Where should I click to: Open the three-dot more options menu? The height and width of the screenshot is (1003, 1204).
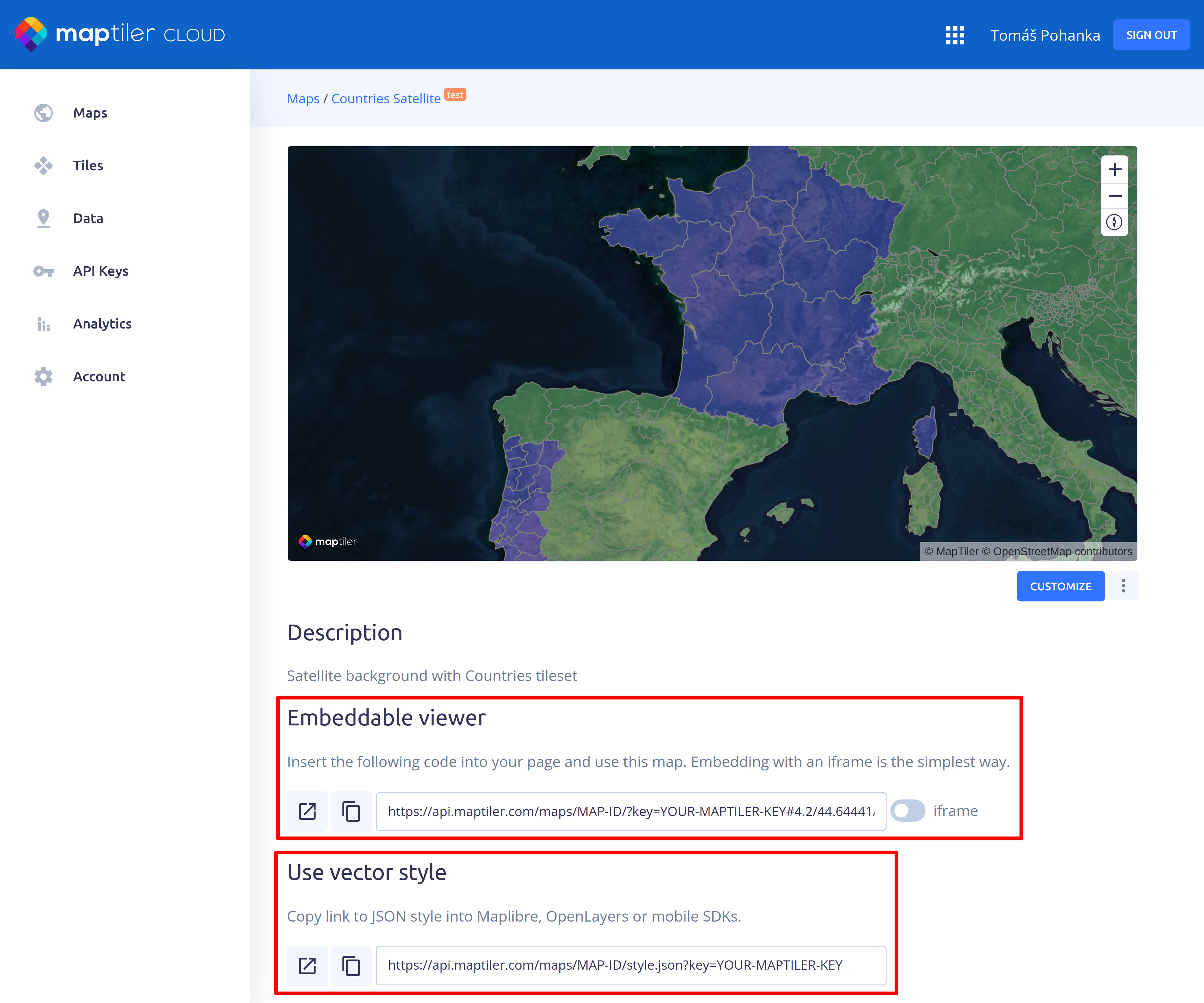coord(1123,586)
